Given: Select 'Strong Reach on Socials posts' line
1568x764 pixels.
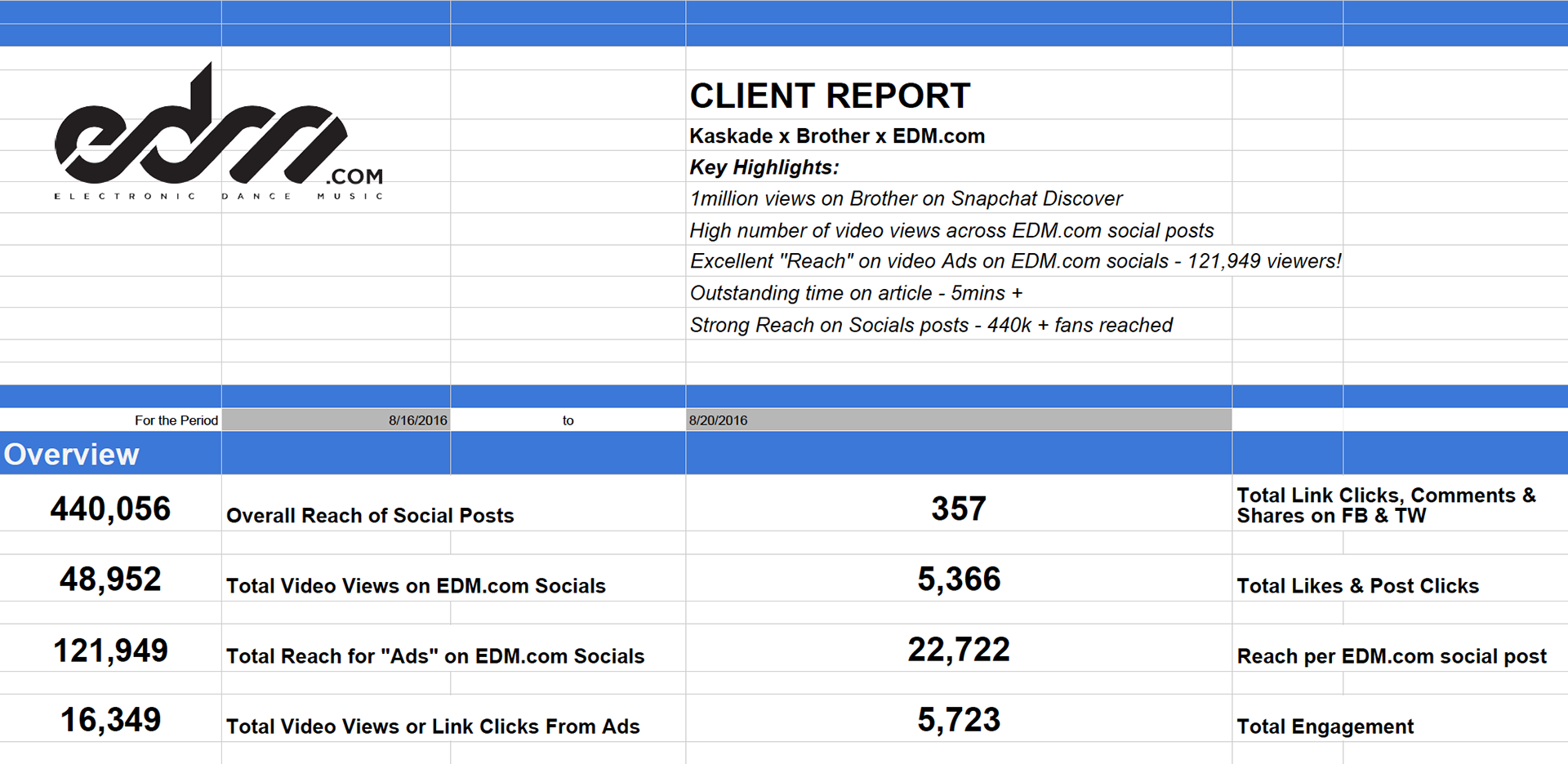Looking at the screenshot, I should click(x=931, y=325).
